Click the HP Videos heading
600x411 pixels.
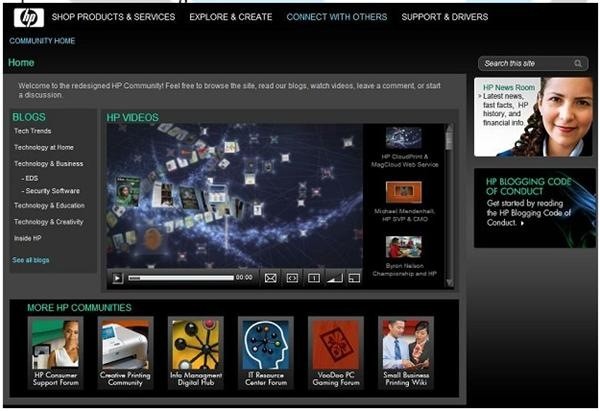pyautogui.click(x=132, y=117)
